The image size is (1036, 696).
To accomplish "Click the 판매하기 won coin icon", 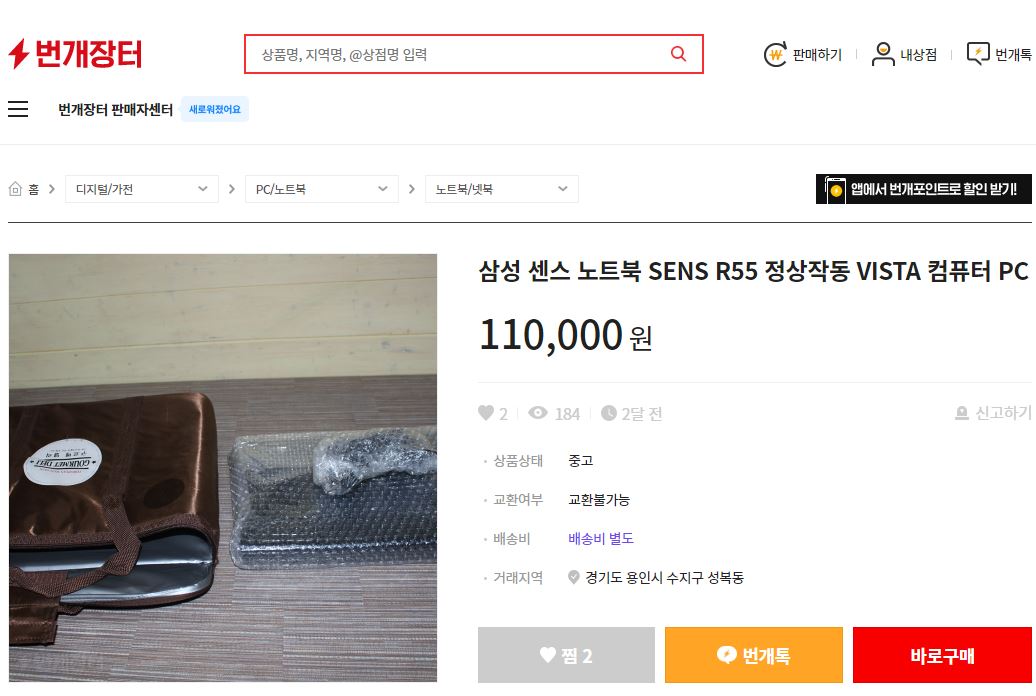I will [775, 55].
